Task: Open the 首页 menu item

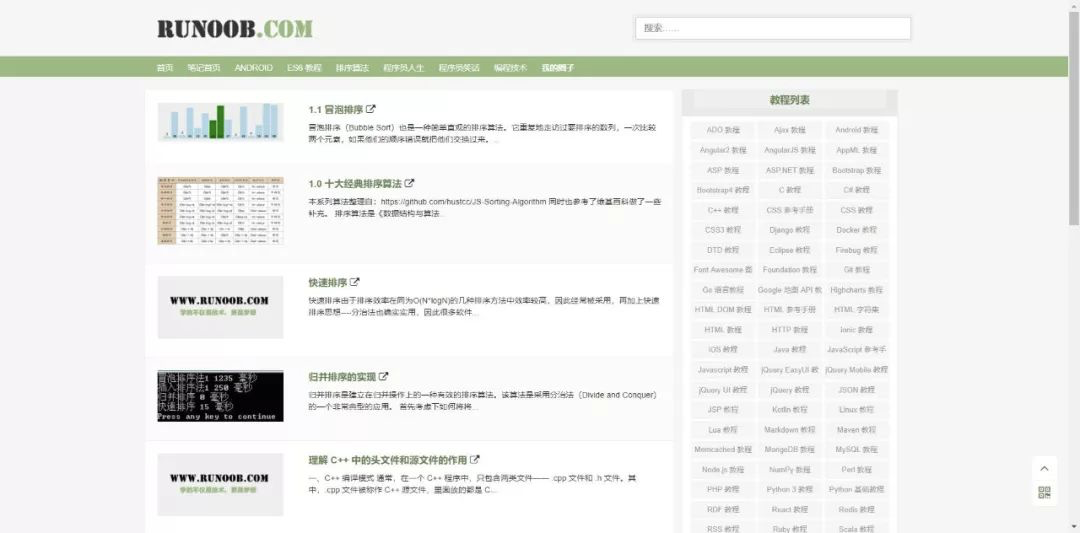Action: tap(165, 67)
